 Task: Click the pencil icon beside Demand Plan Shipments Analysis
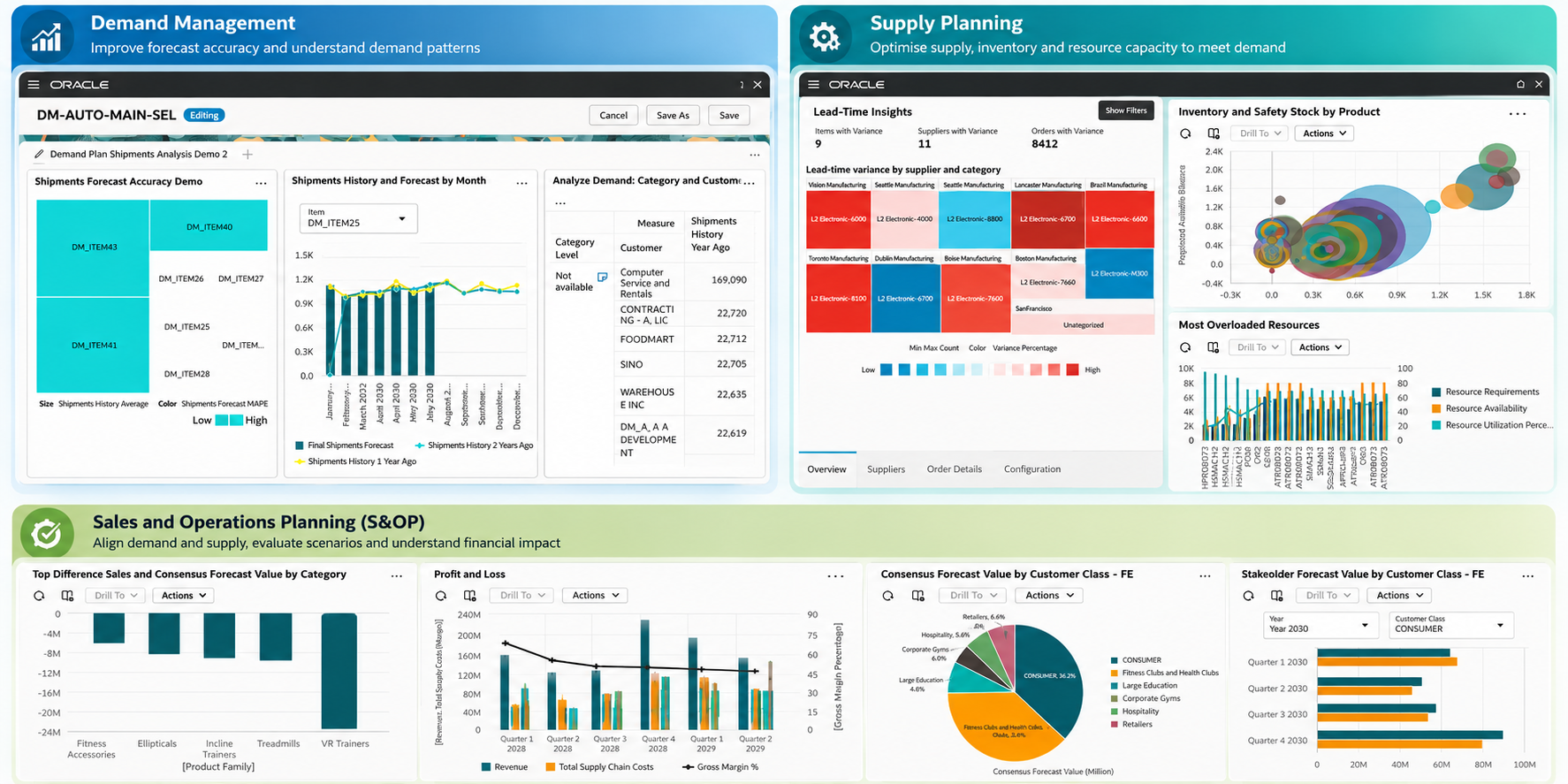(x=39, y=154)
